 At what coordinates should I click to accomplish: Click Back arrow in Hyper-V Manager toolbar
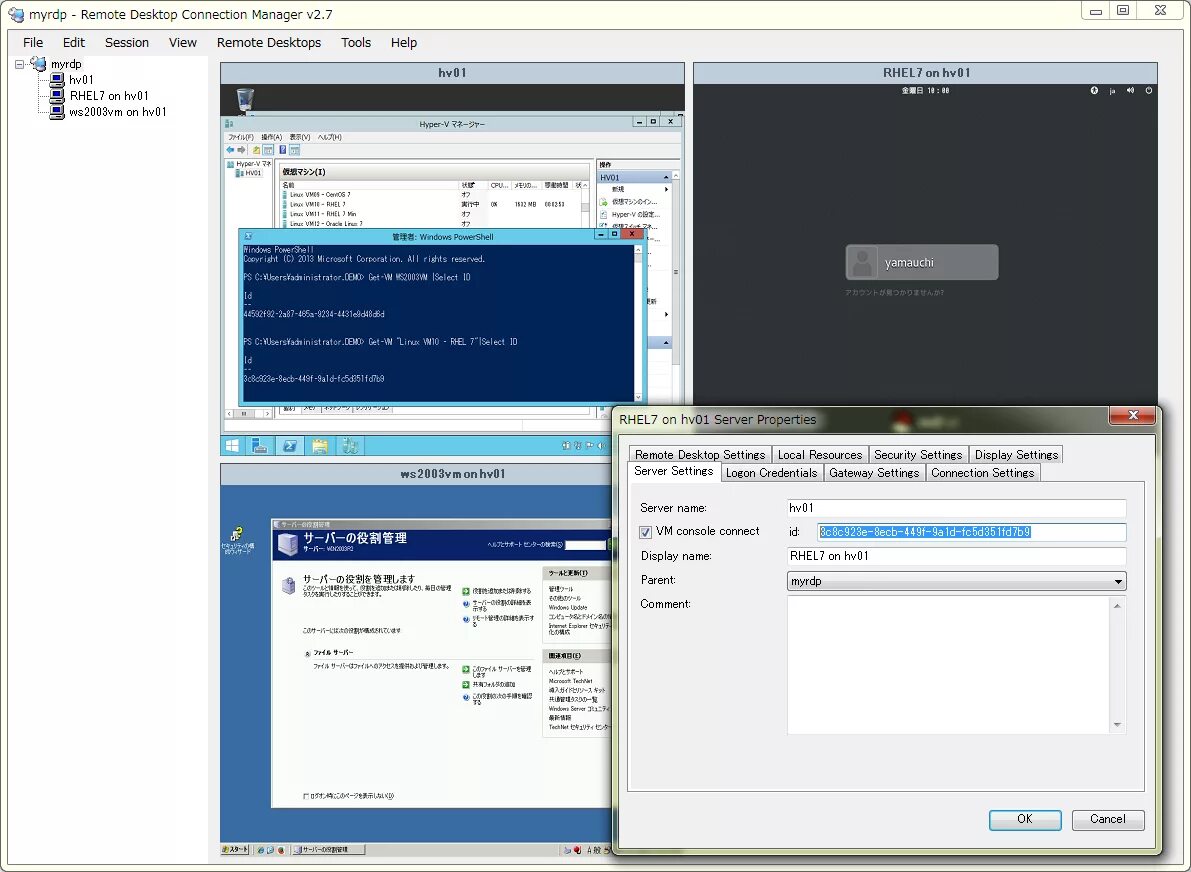point(230,150)
